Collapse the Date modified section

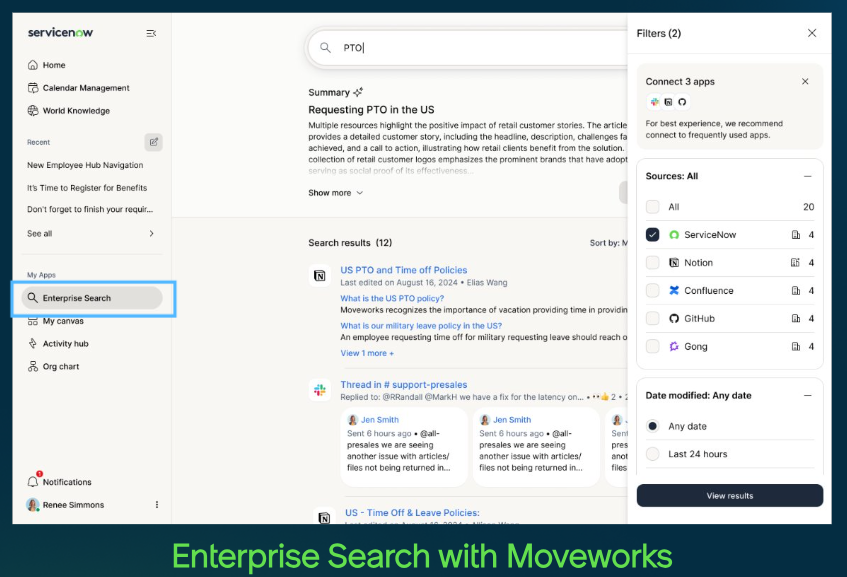[808, 395]
